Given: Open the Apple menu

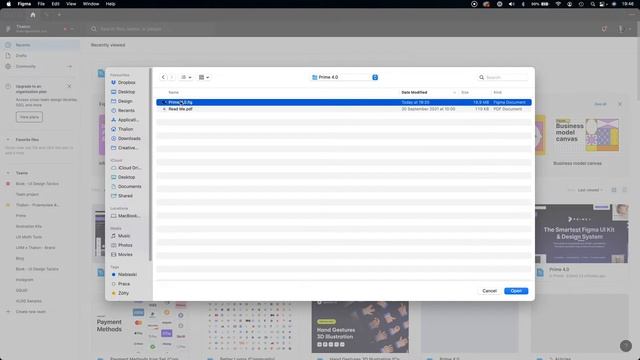Looking at the screenshot, I should click(x=9, y=4).
